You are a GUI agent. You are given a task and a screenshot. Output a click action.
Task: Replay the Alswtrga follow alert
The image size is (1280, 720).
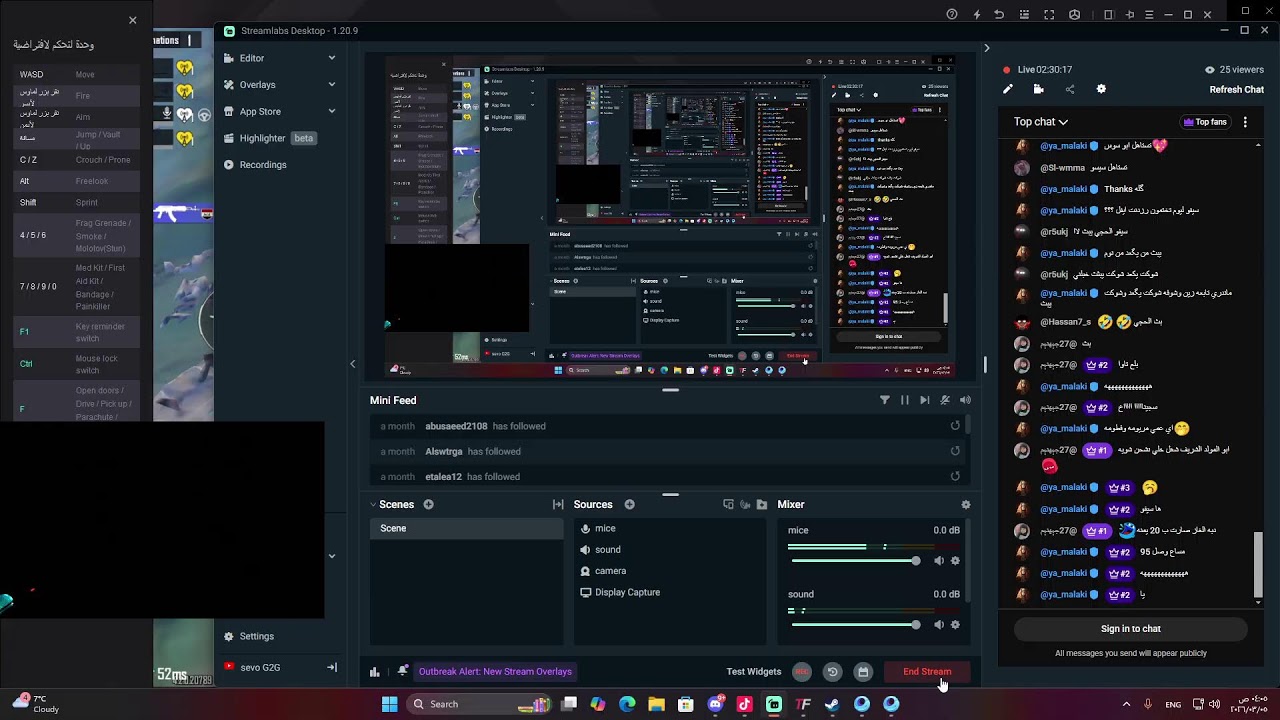pyautogui.click(x=955, y=451)
